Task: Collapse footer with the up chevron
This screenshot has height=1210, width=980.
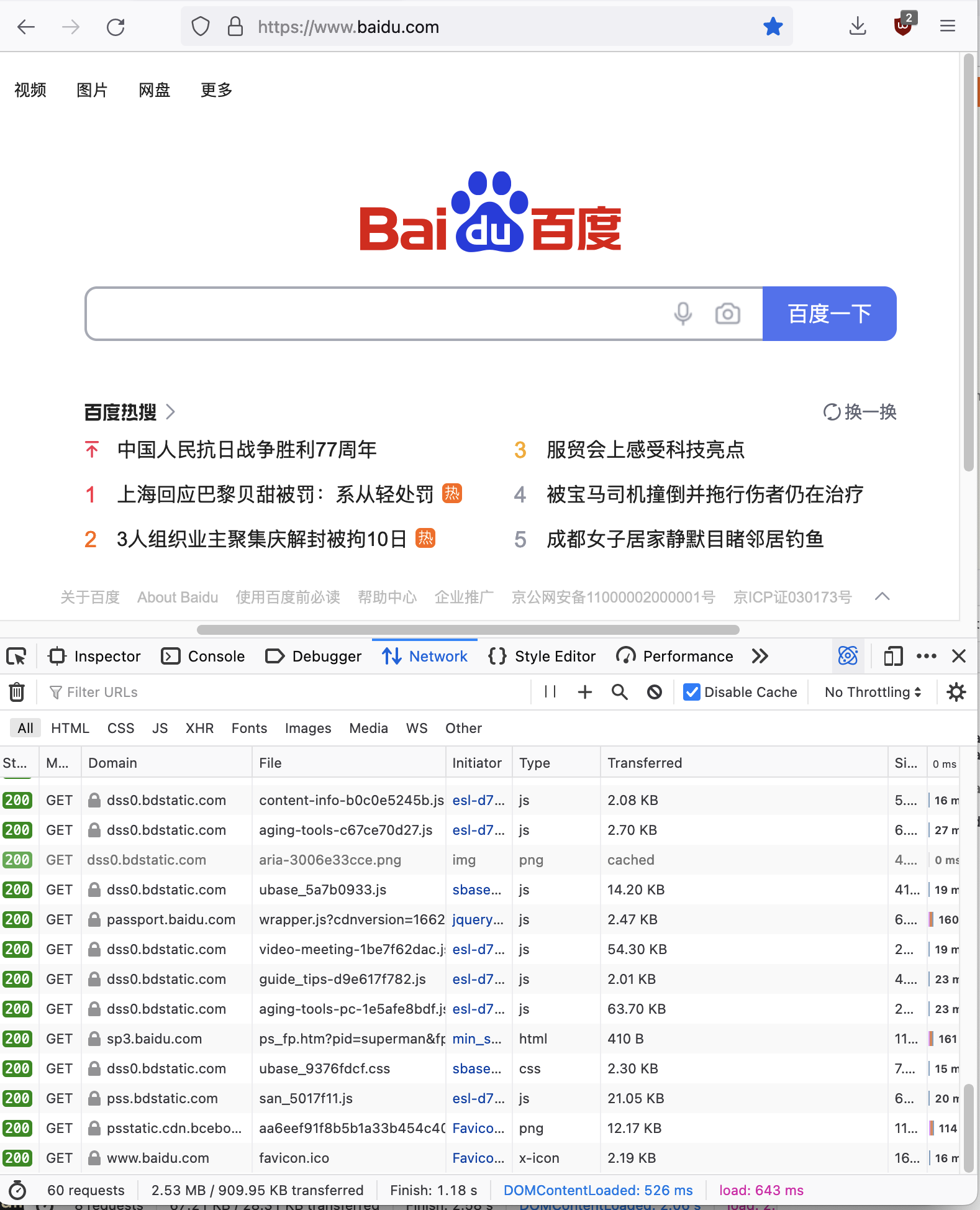Action: tap(882, 597)
